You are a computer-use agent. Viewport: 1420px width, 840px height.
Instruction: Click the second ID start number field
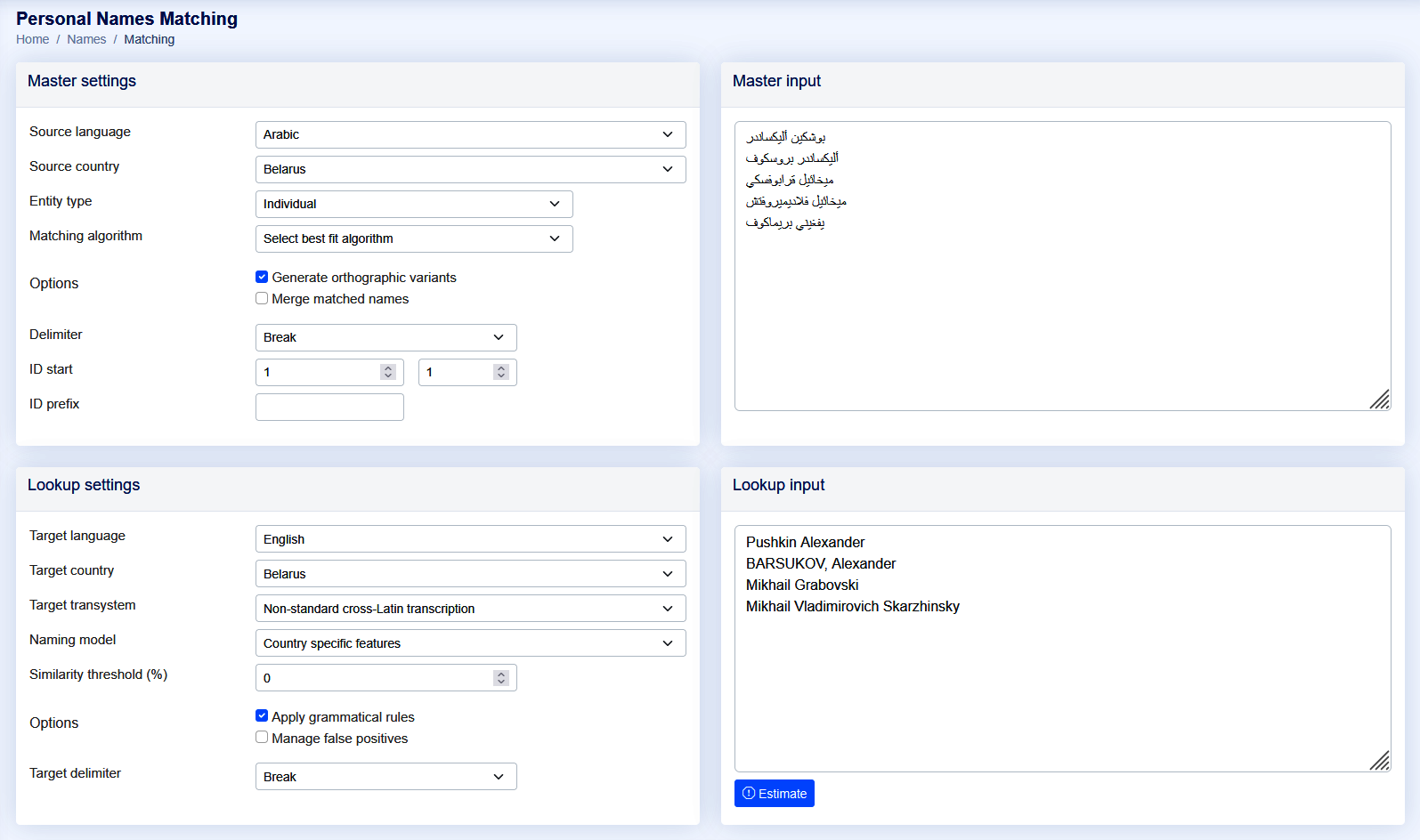click(x=467, y=372)
